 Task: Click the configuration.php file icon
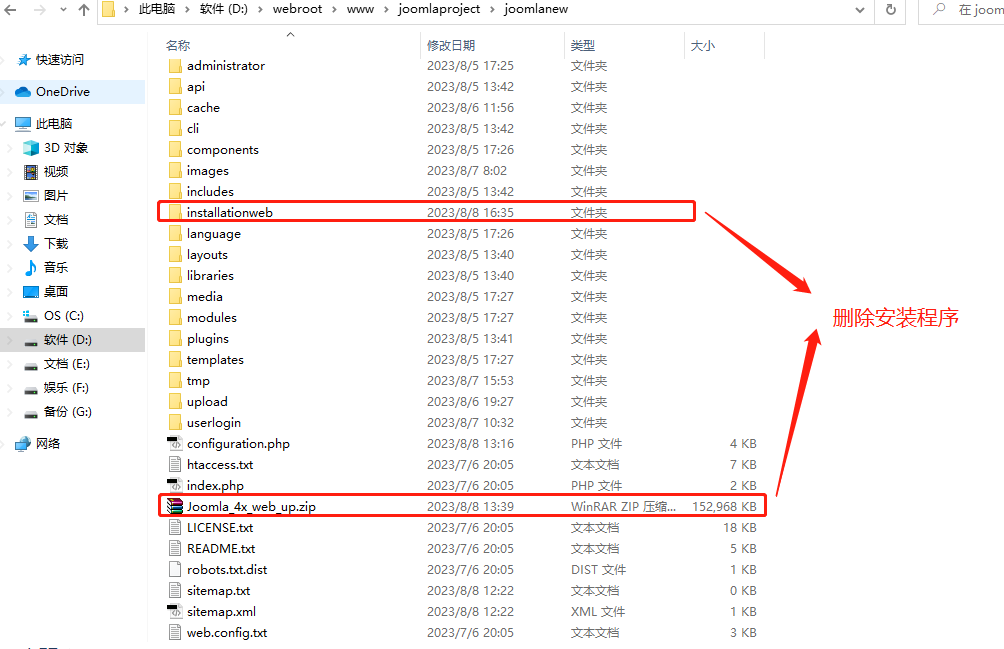pyautogui.click(x=175, y=443)
